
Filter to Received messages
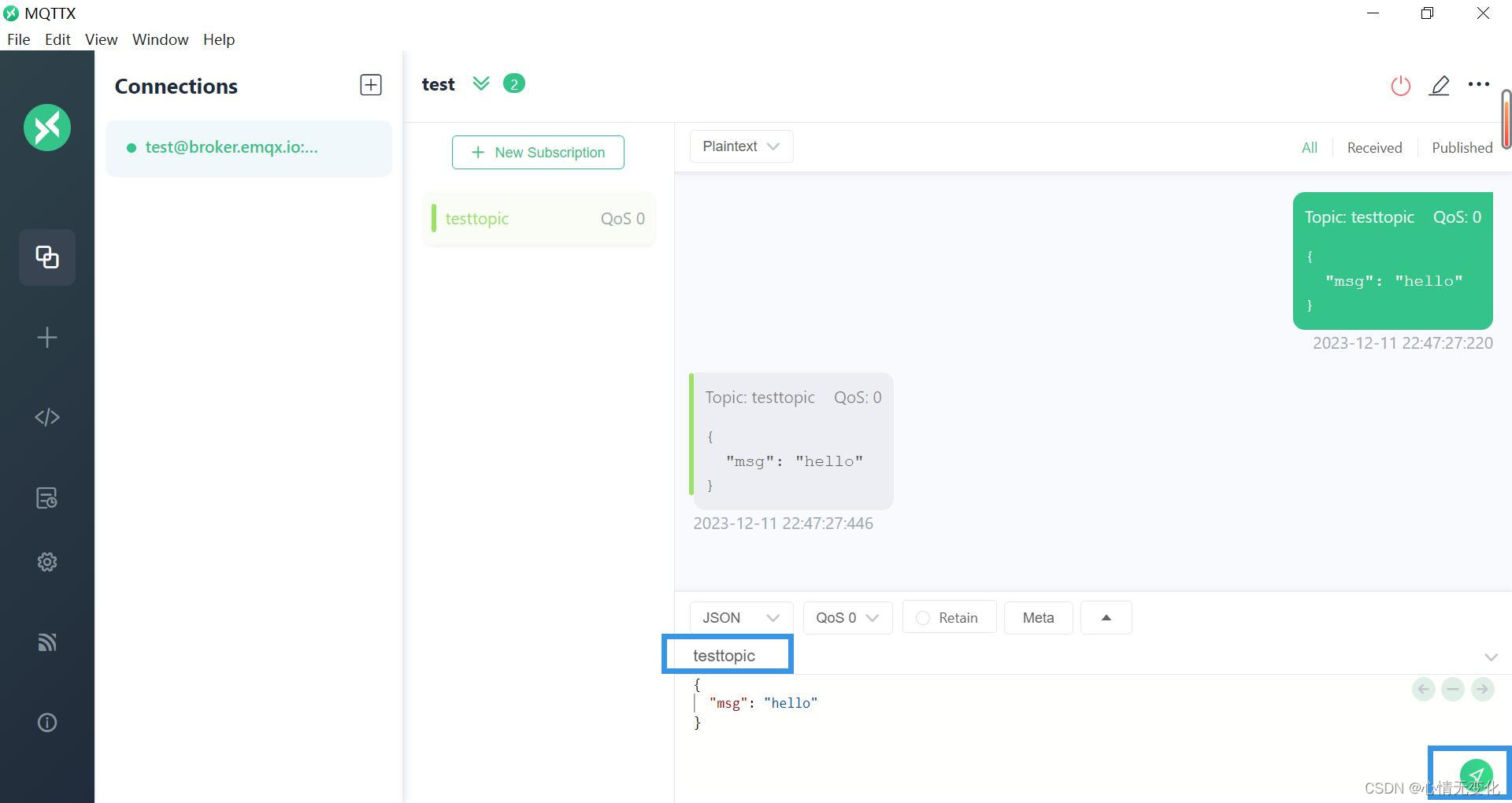(x=1374, y=148)
